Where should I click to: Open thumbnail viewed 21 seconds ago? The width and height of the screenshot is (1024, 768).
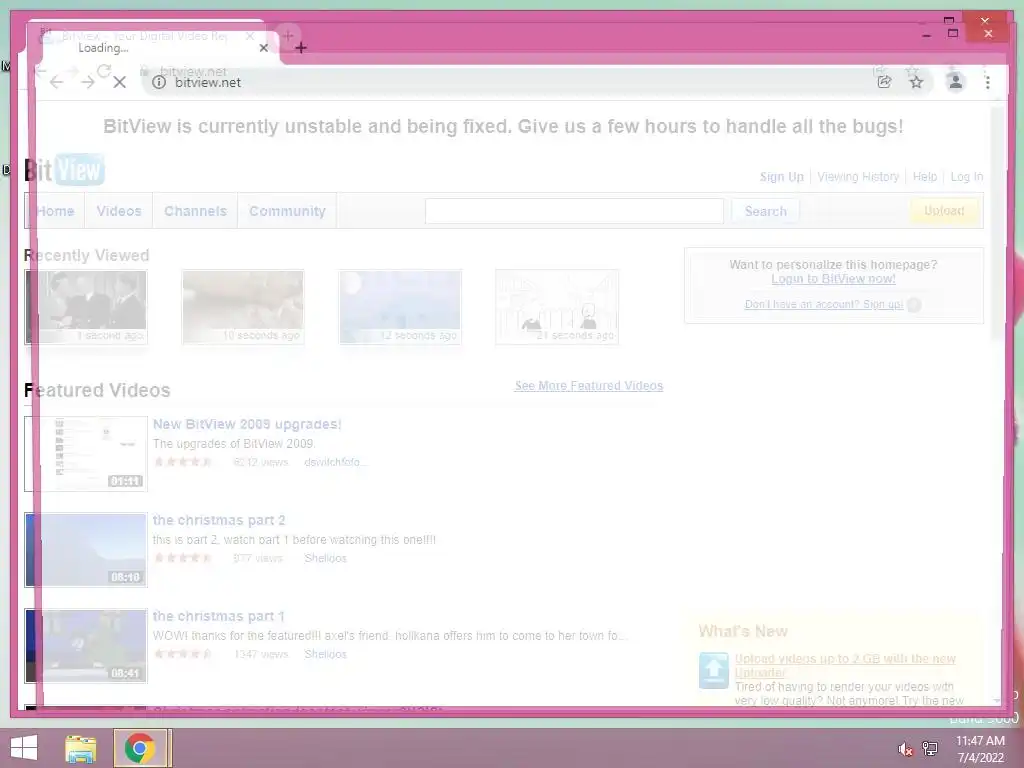(x=557, y=307)
